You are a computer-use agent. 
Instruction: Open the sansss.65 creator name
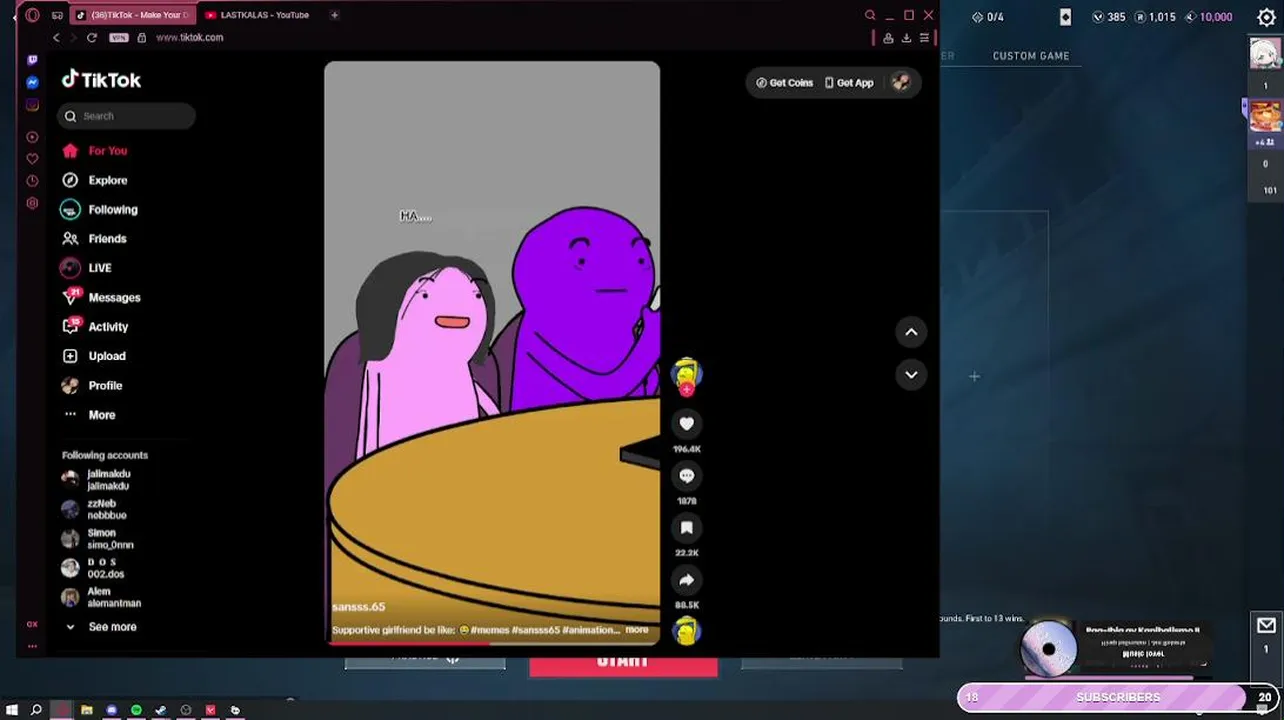(358, 607)
